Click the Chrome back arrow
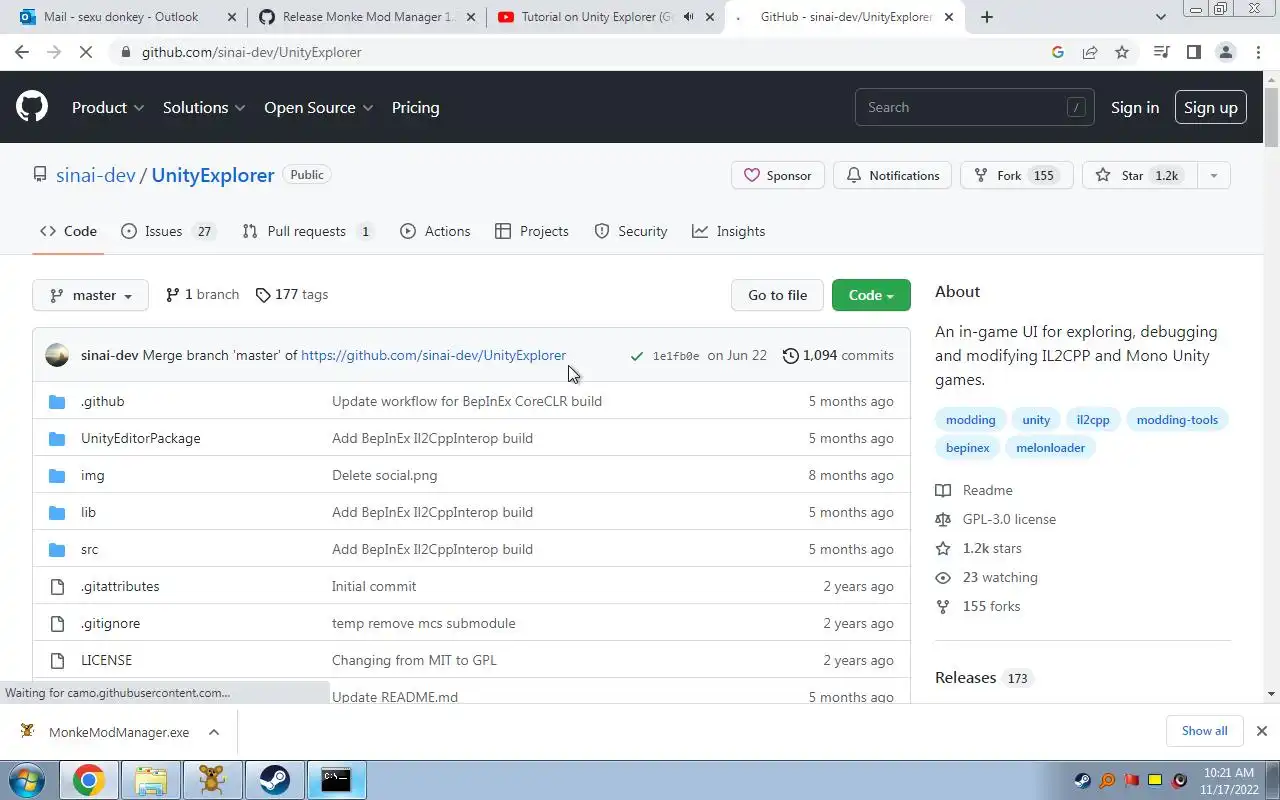 22,52
